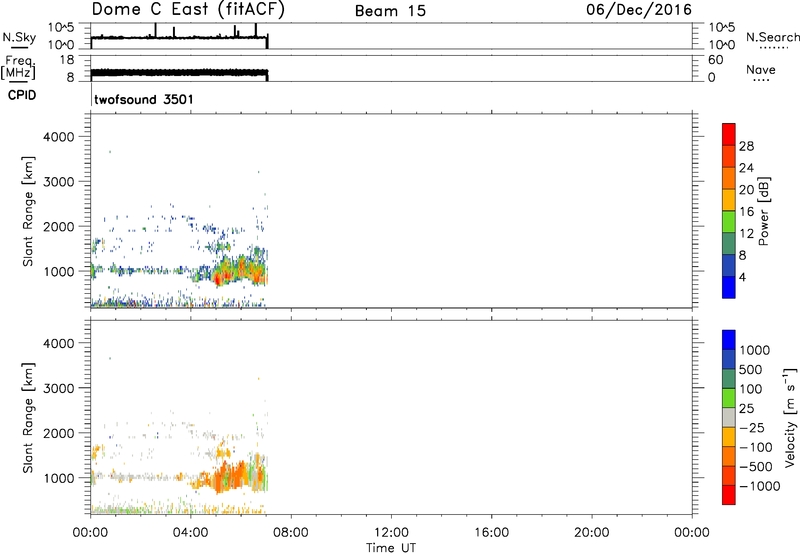
Task: Click the '20:00' time axis label
Action: tap(592, 533)
